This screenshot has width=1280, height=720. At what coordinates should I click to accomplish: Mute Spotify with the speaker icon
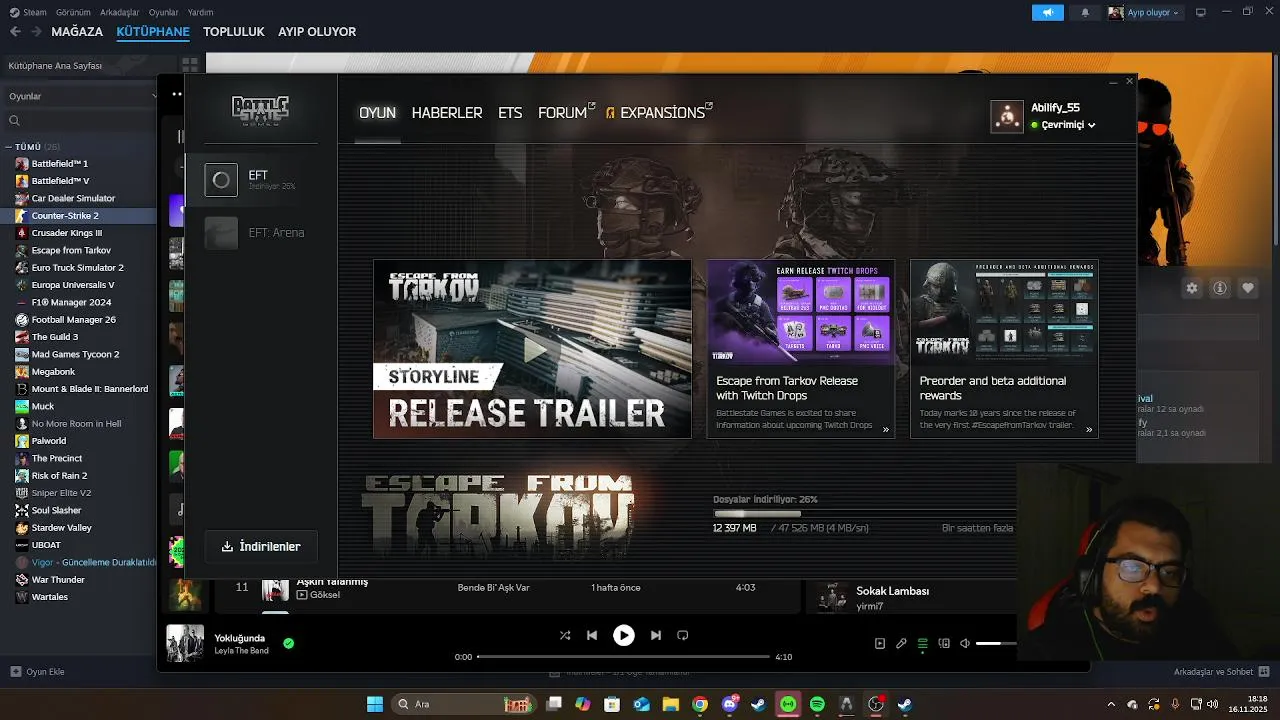965,644
